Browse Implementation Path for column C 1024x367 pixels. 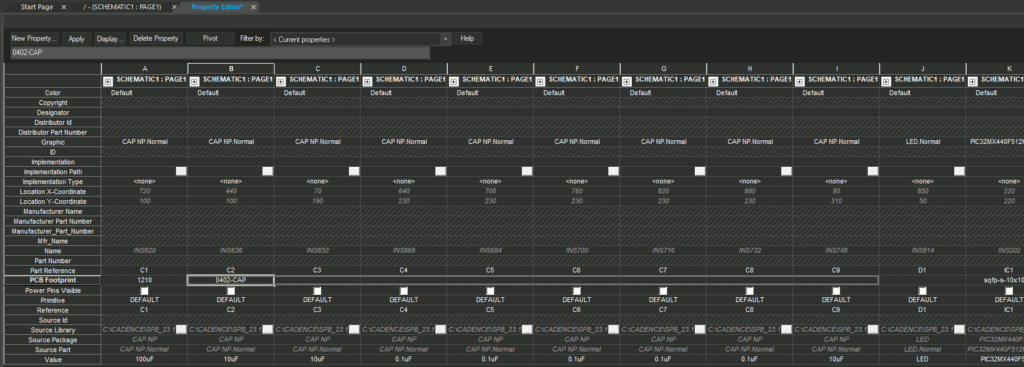(354, 171)
